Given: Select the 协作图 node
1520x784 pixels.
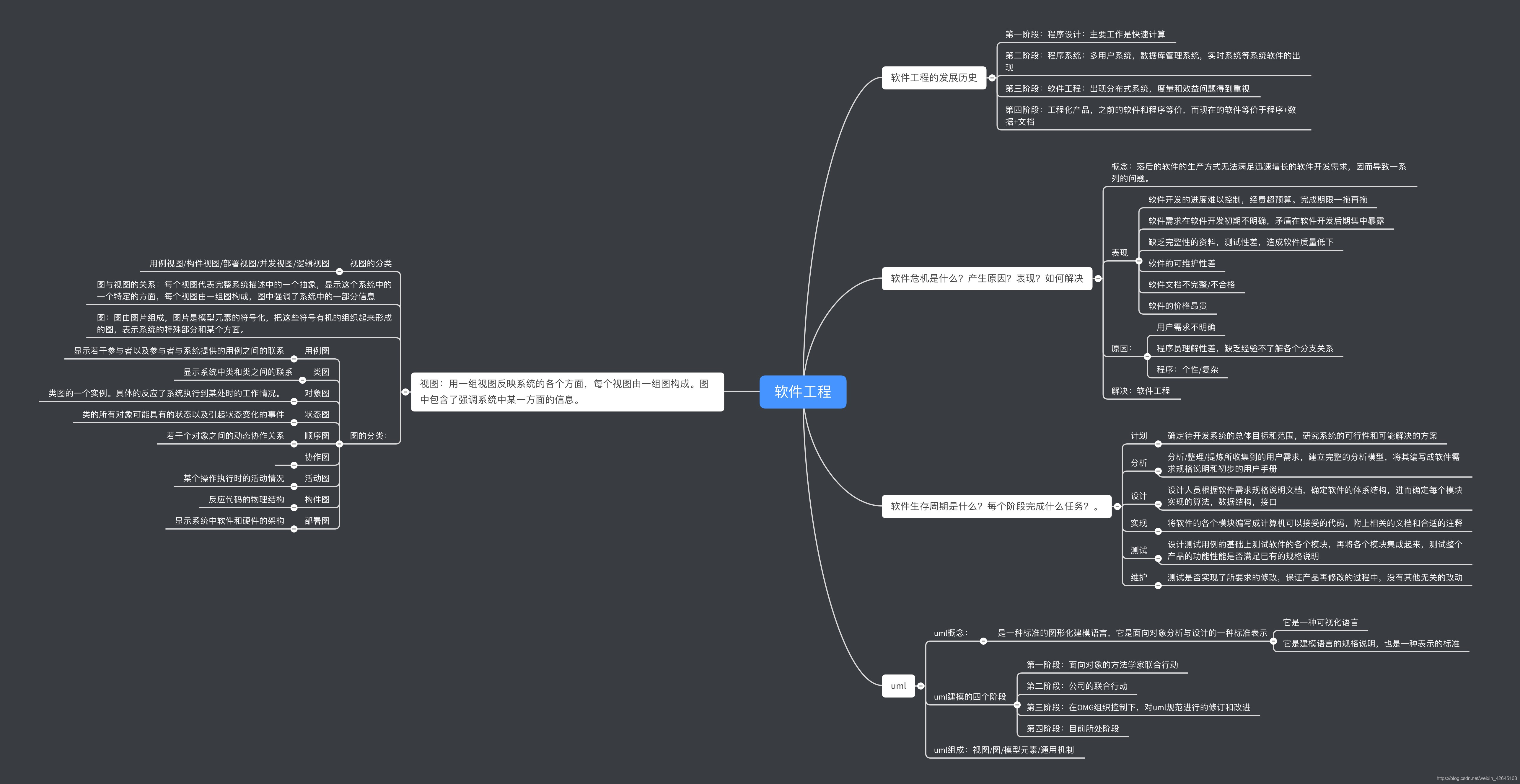Looking at the screenshot, I should click(x=317, y=457).
